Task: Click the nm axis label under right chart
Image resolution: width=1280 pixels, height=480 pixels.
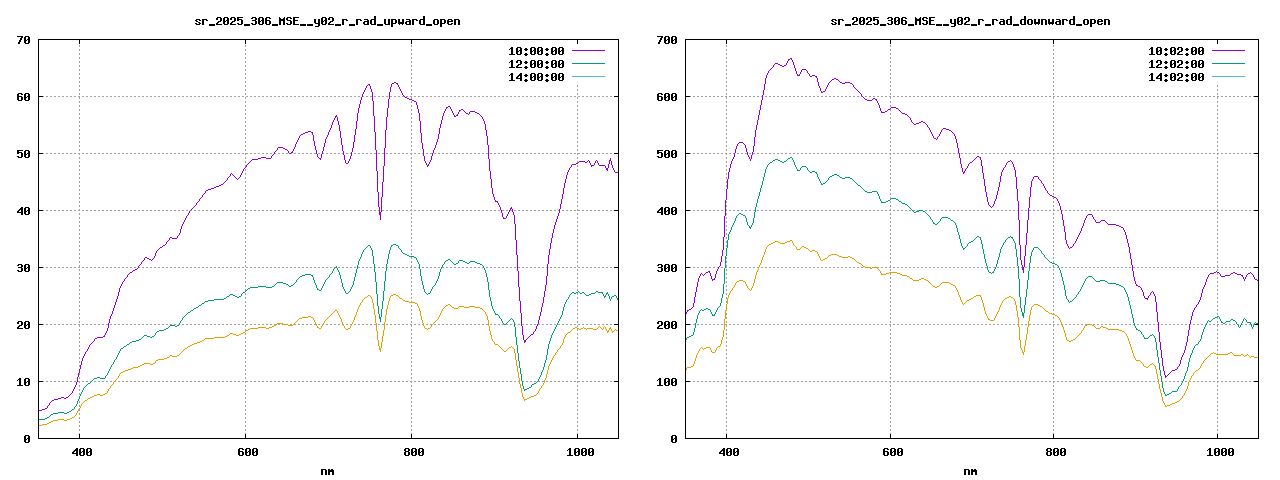Action: [x=970, y=470]
